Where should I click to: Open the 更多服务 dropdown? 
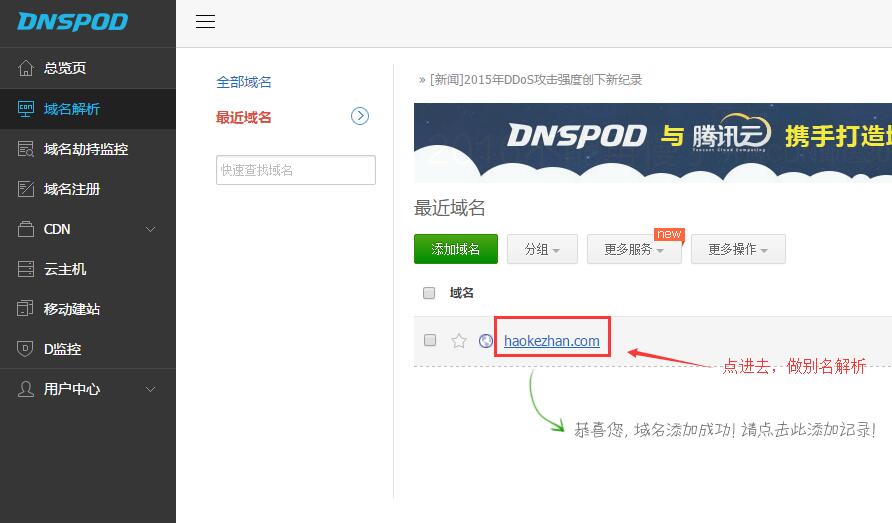pos(634,249)
